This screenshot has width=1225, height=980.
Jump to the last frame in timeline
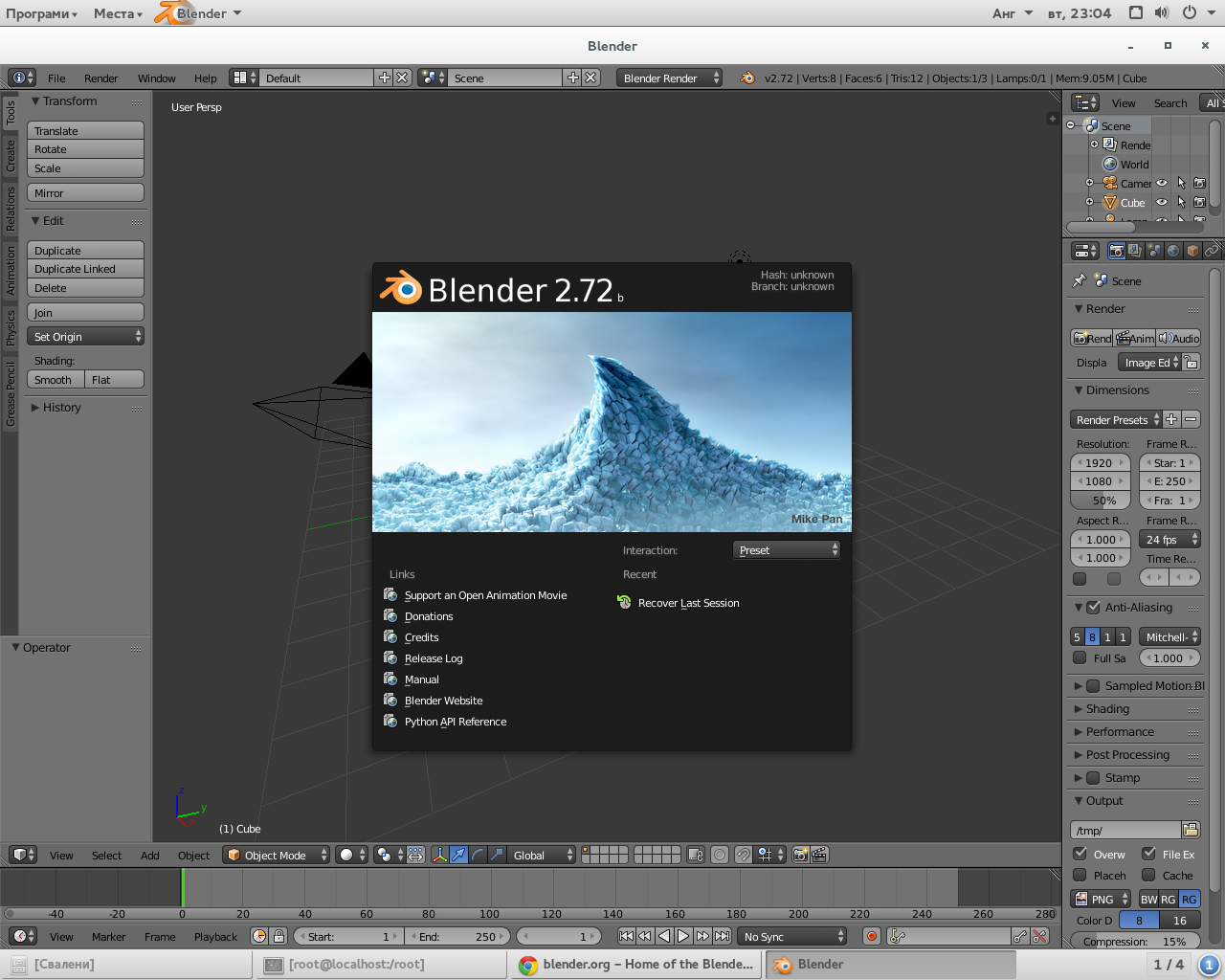(723, 936)
